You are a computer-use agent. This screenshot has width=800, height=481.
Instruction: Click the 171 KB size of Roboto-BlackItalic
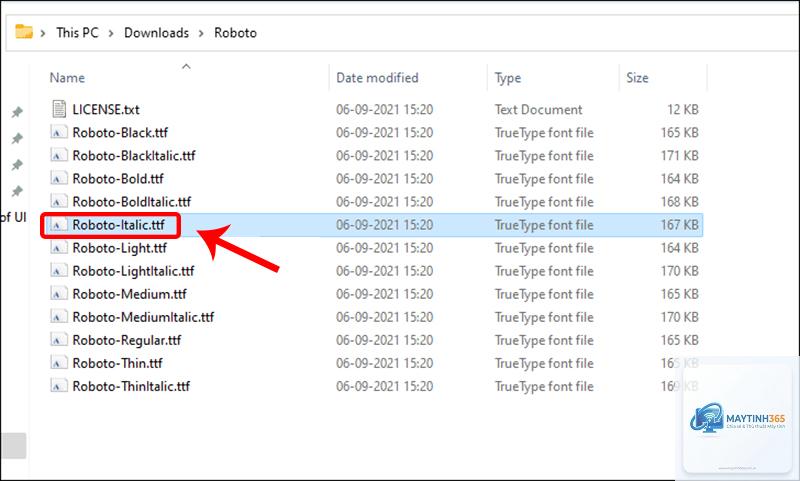click(680, 156)
